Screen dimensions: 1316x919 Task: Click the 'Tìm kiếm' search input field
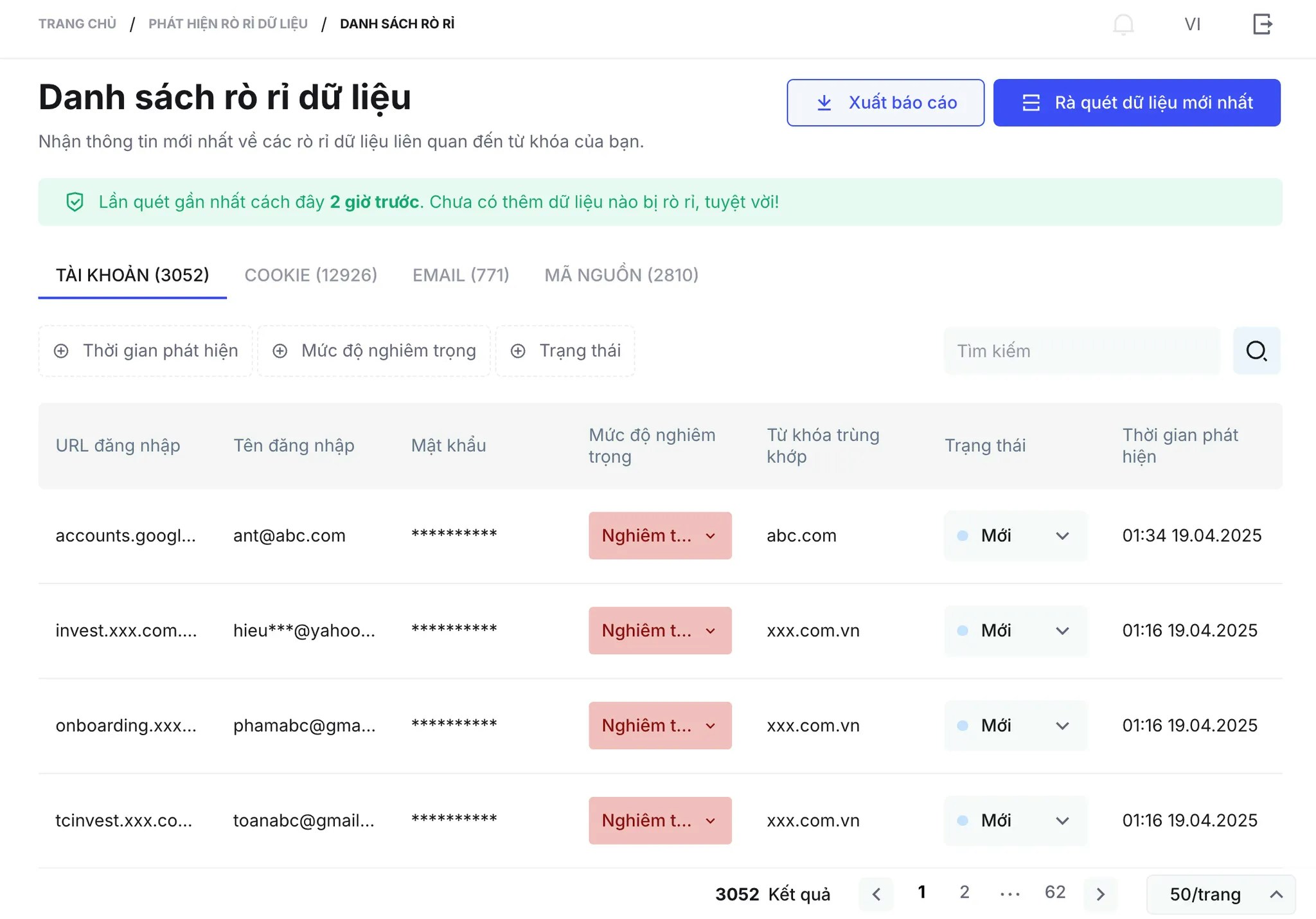(1082, 351)
